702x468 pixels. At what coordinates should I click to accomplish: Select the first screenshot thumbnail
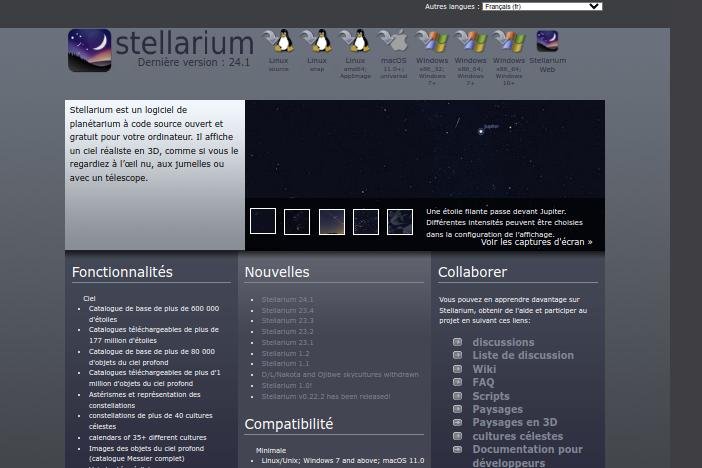(263, 221)
